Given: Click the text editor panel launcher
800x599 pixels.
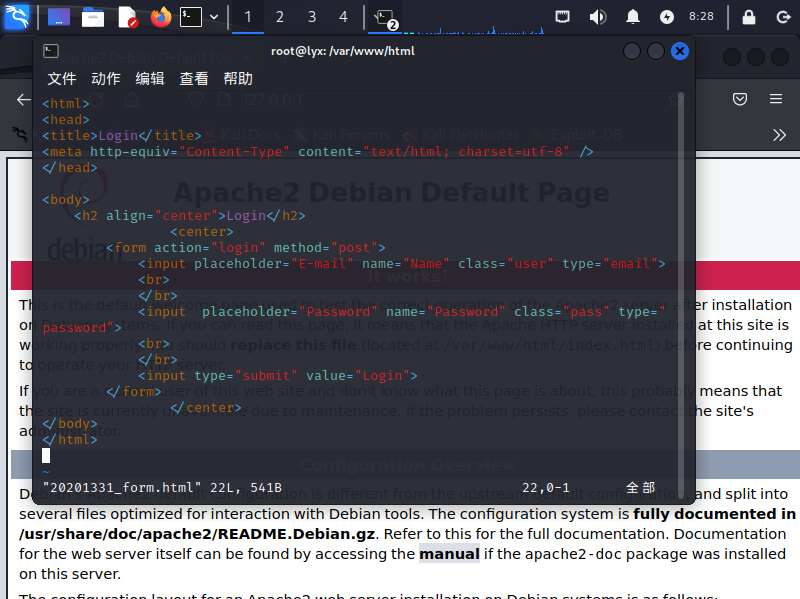Looking at the screenshot, I should pyautogui.click(x=127, y=17).
